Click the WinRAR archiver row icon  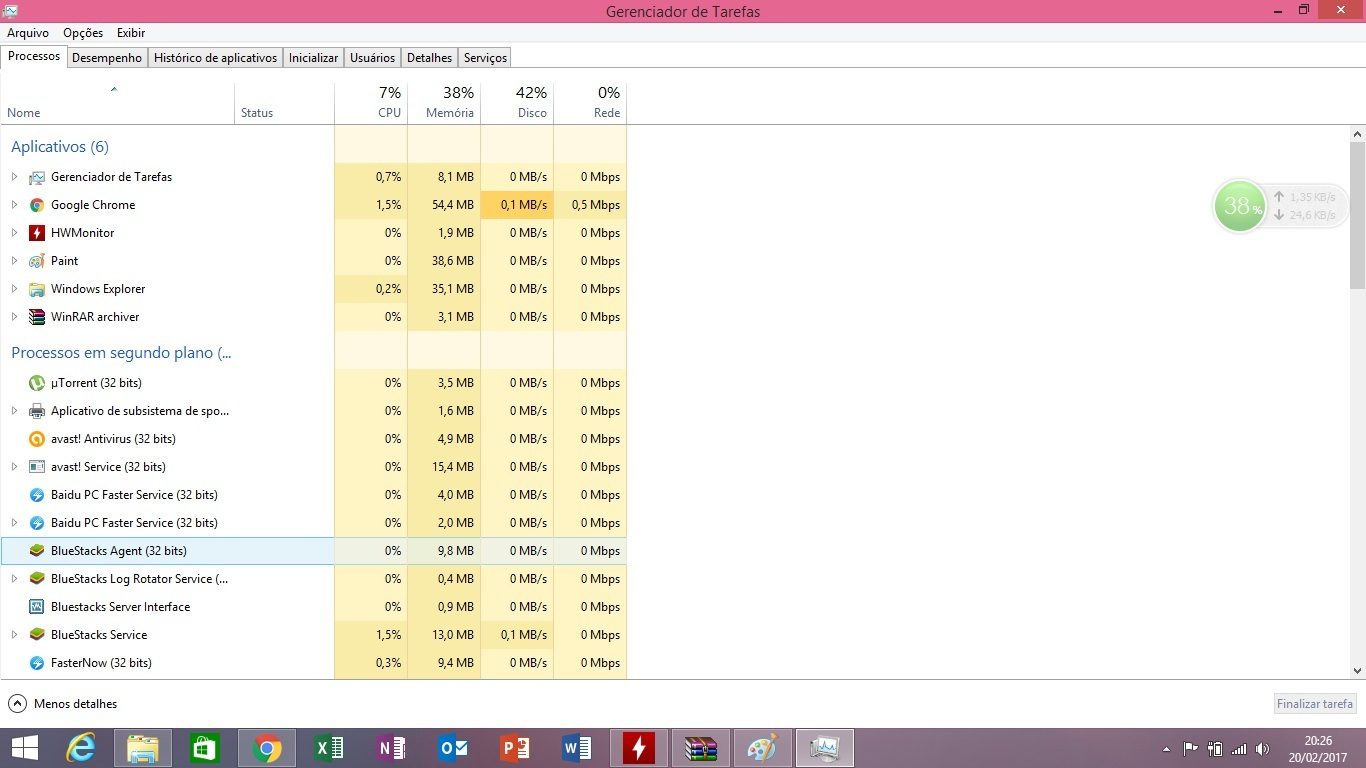pyautogui.click(x=37, y=317)
